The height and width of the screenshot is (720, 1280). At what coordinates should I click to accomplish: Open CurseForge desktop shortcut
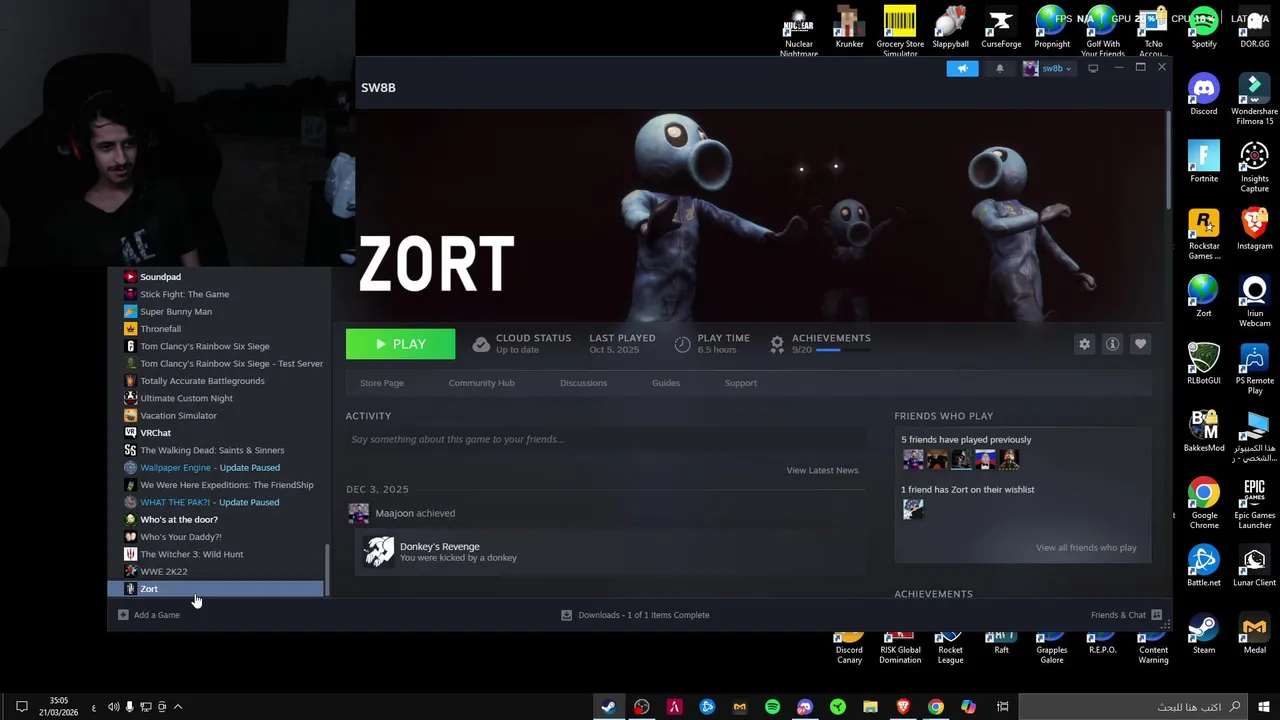click(1001, 28)
